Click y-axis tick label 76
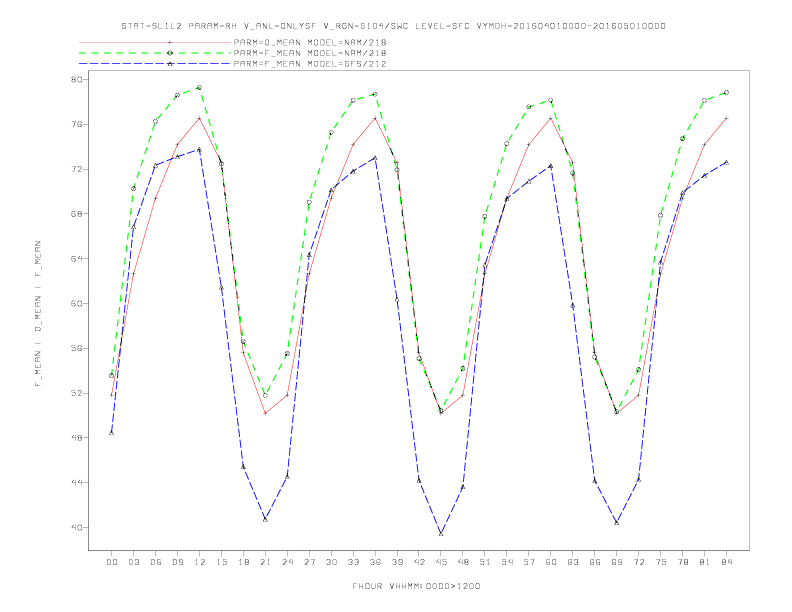 [x=76, y=124]
